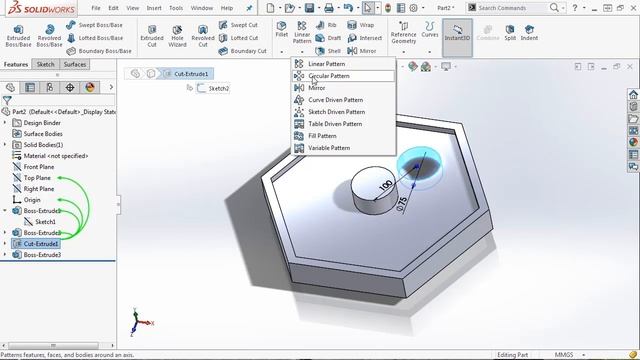Expand the Solid Bodies(1) node

(5, 144)
